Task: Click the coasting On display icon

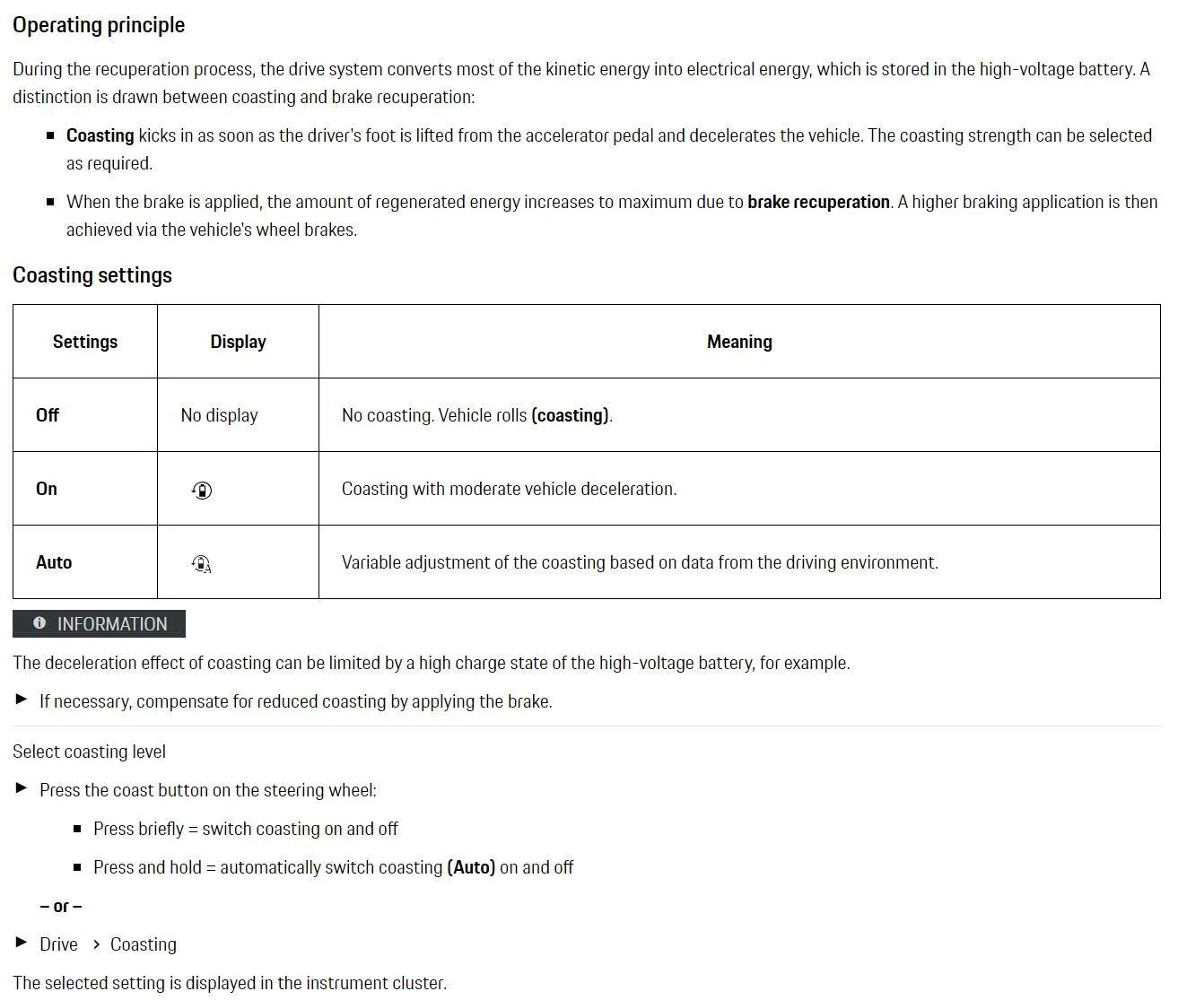Action: click(202, 490)
